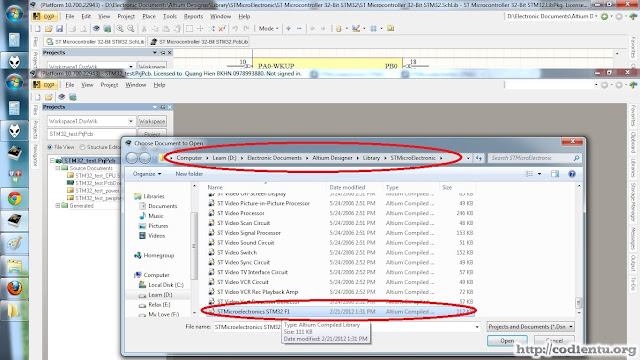Viewport: 640px width, 360px height.
Task: Click New document icon in back window toolbar
Action: tap(38, 29)
